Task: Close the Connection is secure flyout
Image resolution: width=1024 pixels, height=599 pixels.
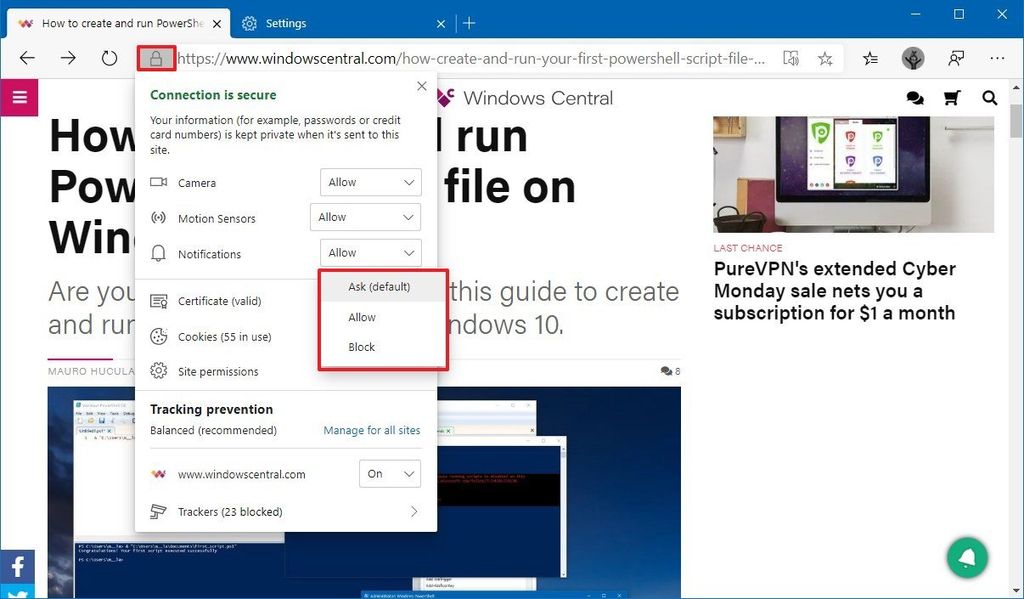Action: (421, 86)
